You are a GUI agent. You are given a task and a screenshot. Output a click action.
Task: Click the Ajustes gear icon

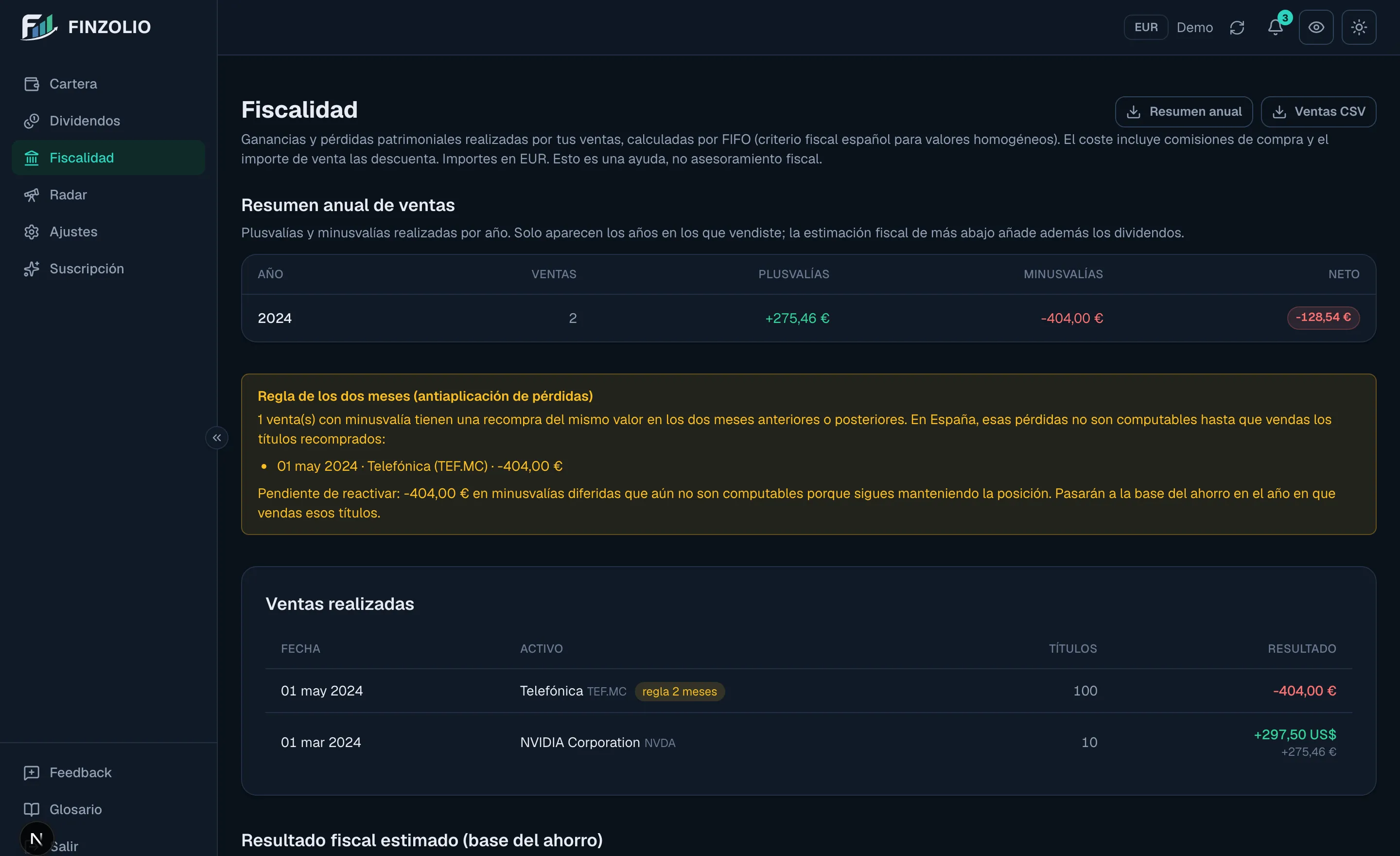[x=32, y=232]
